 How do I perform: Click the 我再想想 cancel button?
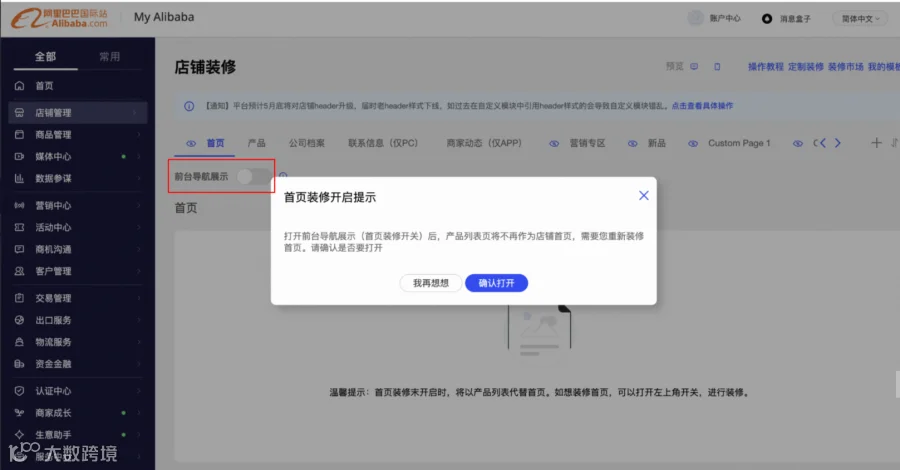click(x=430, y=283)
